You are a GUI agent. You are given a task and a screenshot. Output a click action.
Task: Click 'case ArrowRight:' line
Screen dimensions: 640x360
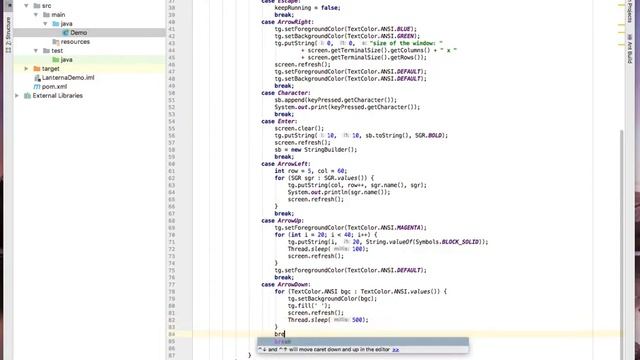pos(287,22)
